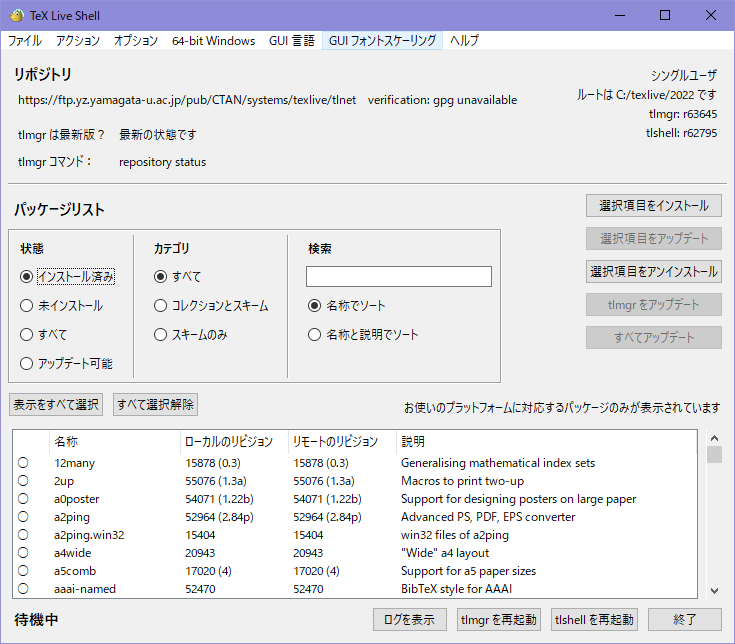Toggle selection mark for a4wide package
Image resolution: width=735 pixels, height=644 pixels.
[23, 553]
